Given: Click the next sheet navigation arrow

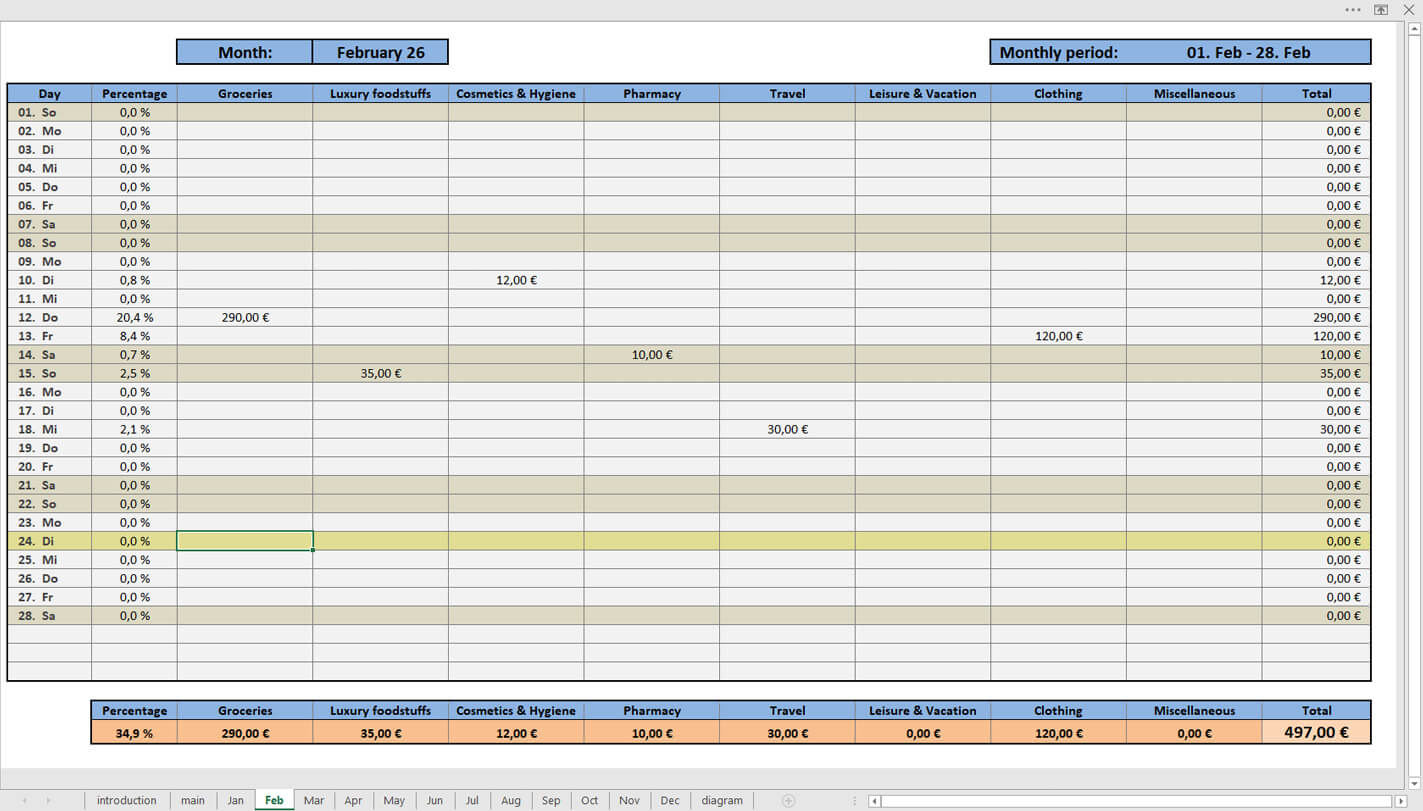Looking at the screenshot, I should 47,801.
